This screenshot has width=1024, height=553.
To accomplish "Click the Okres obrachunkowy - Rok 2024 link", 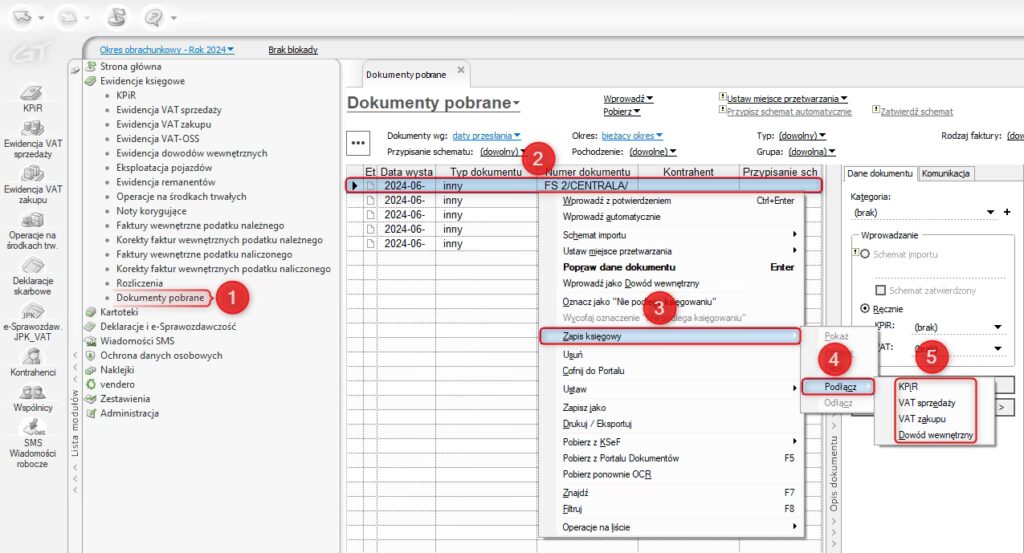I will pos(167,49).
